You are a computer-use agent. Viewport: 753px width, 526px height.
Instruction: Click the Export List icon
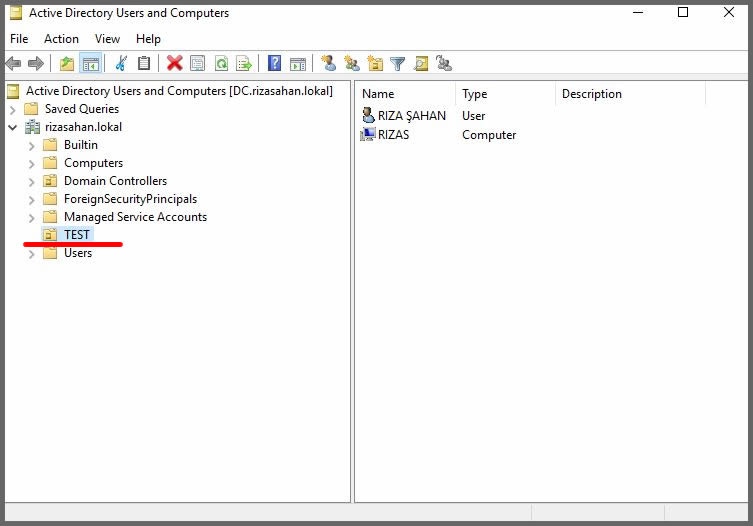pos(244,63)
